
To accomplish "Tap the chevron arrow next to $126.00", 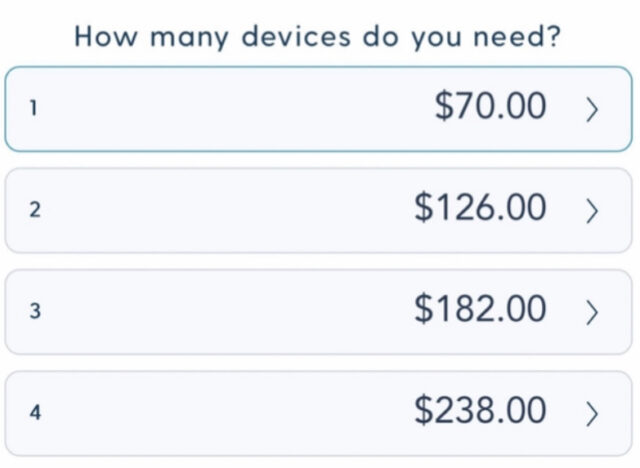I will (592, 211).
